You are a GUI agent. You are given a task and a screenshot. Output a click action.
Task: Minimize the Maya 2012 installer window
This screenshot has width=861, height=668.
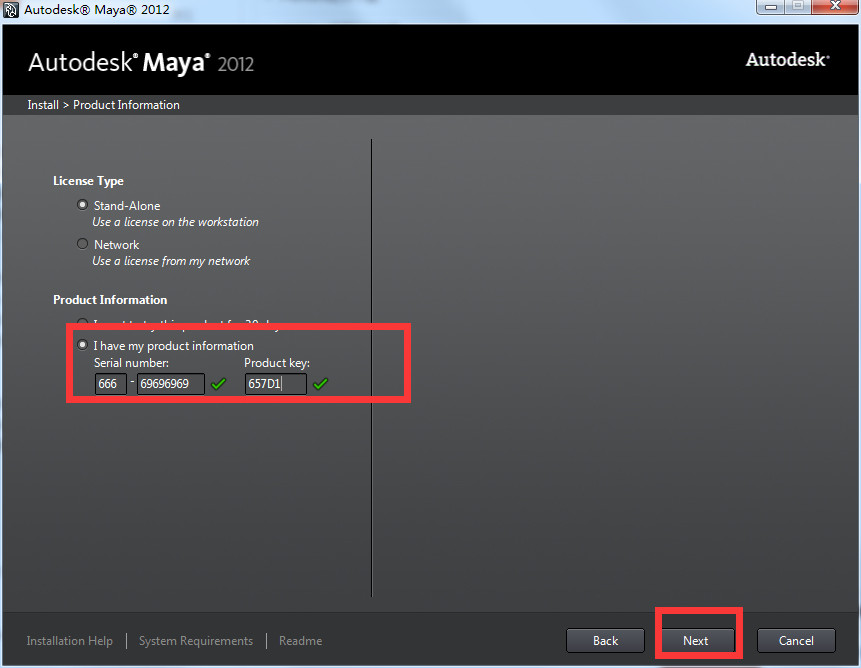[x=771, y=7]
